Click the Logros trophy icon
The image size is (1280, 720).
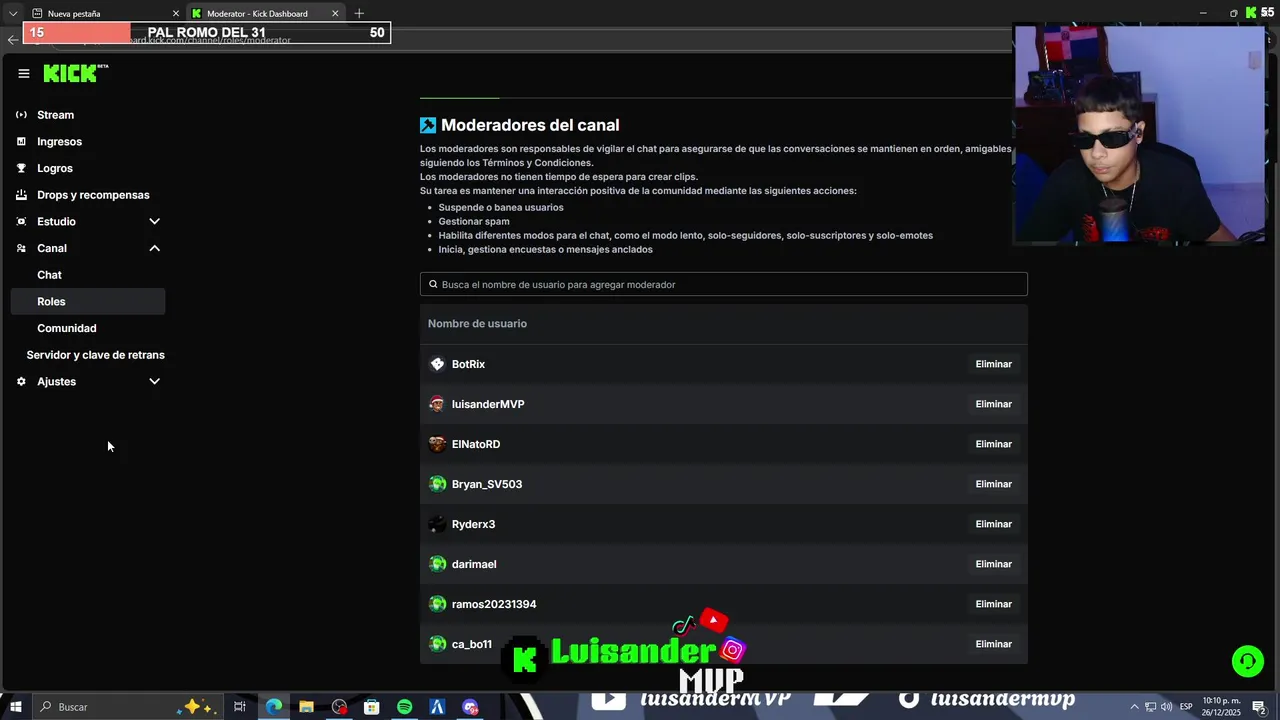pos(21,168)
